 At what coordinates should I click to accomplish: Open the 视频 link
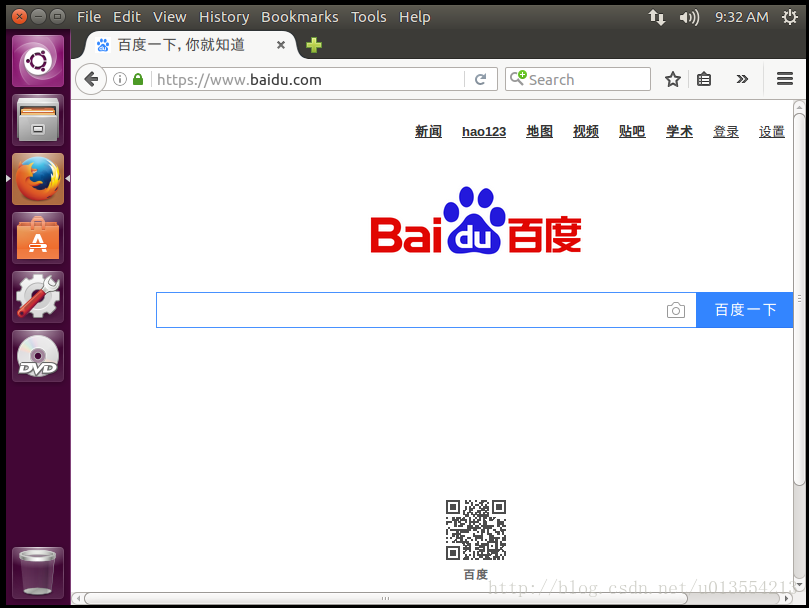(586, 132)
